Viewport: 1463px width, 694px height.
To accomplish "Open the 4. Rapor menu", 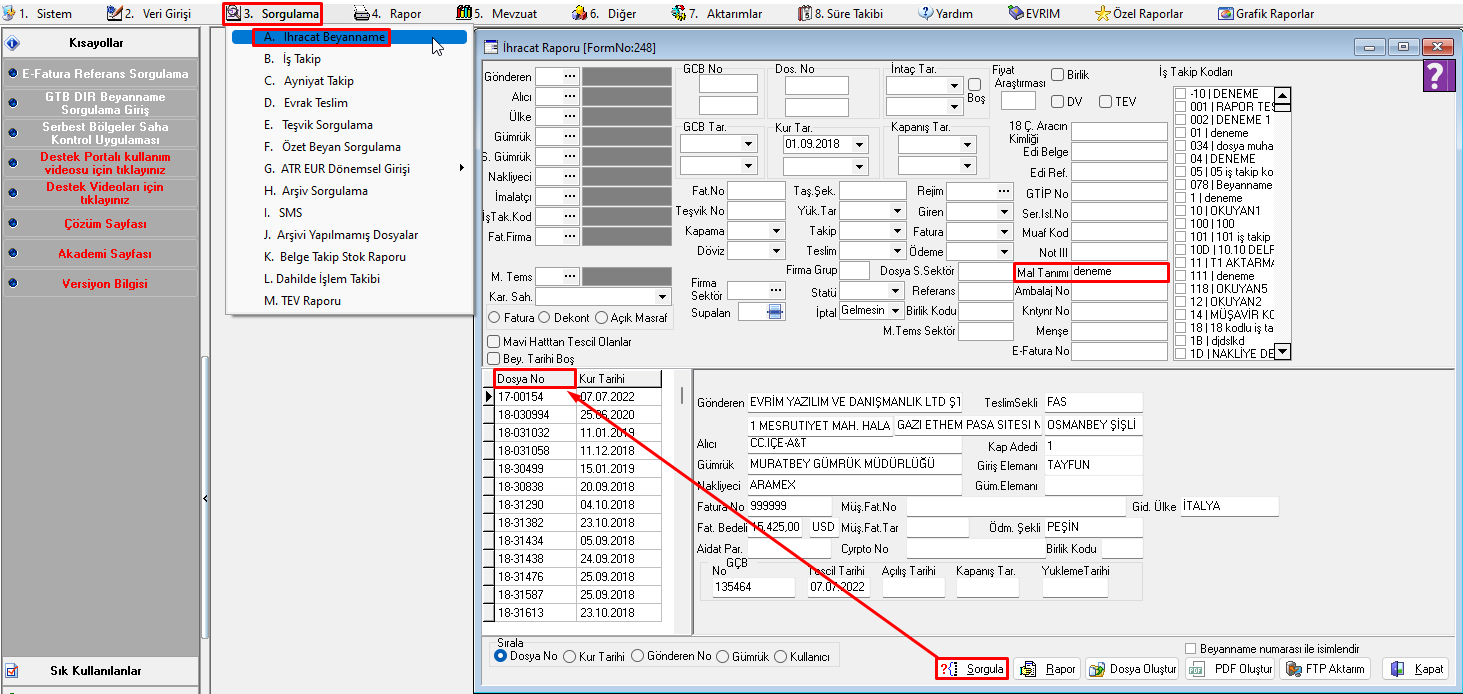I will tap(388, 14).
